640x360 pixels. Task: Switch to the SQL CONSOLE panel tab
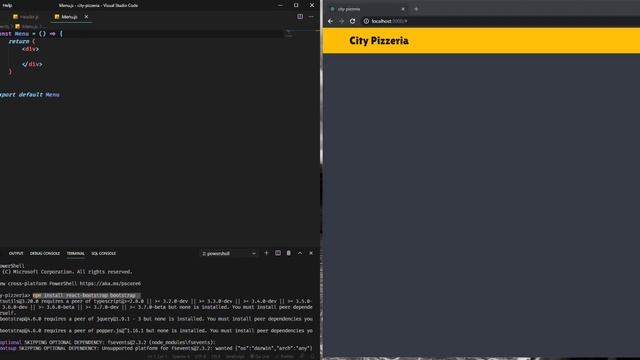tap(104, 253)
